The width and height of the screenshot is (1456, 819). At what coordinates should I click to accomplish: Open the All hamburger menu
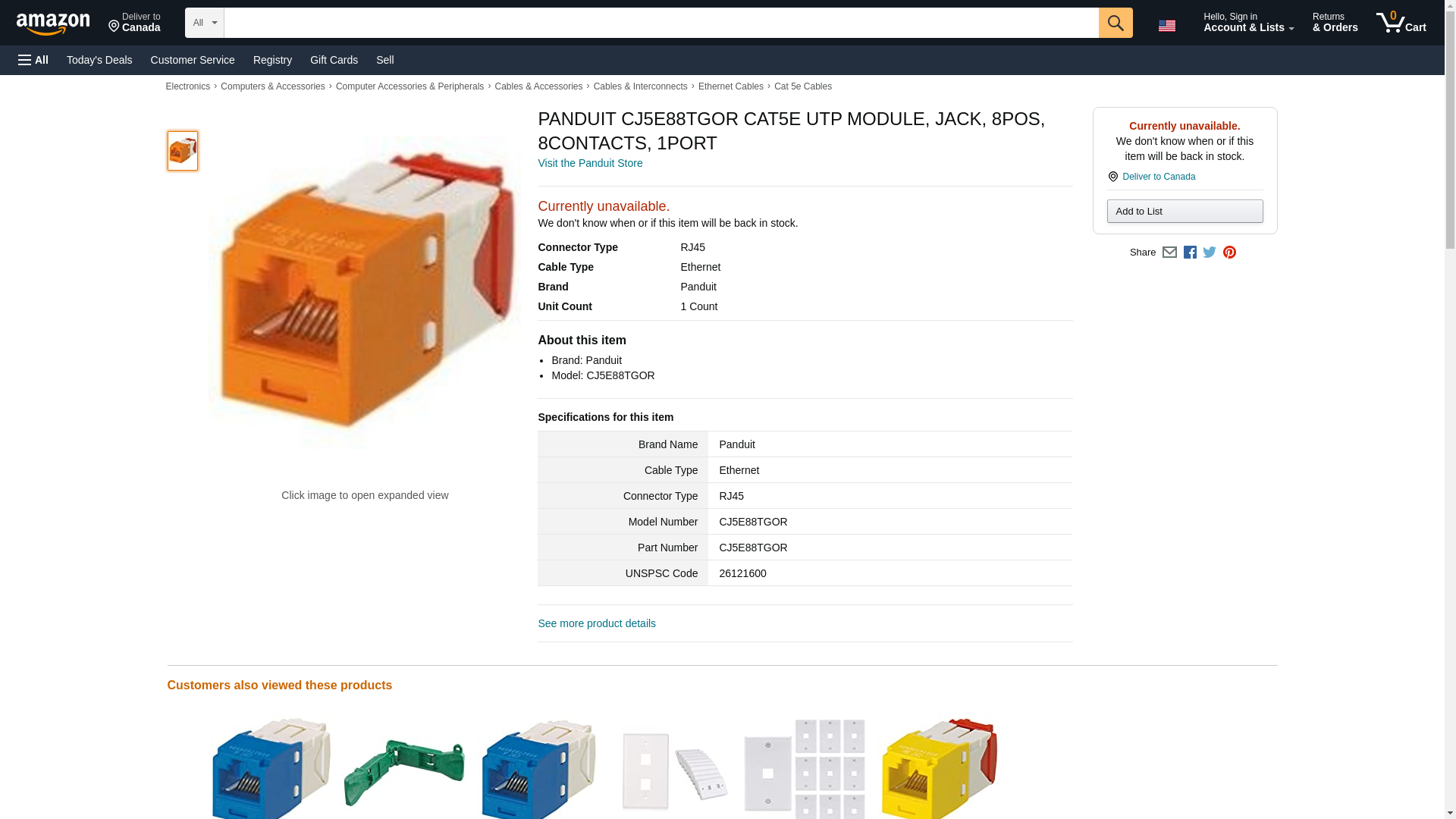coord(33,60)
